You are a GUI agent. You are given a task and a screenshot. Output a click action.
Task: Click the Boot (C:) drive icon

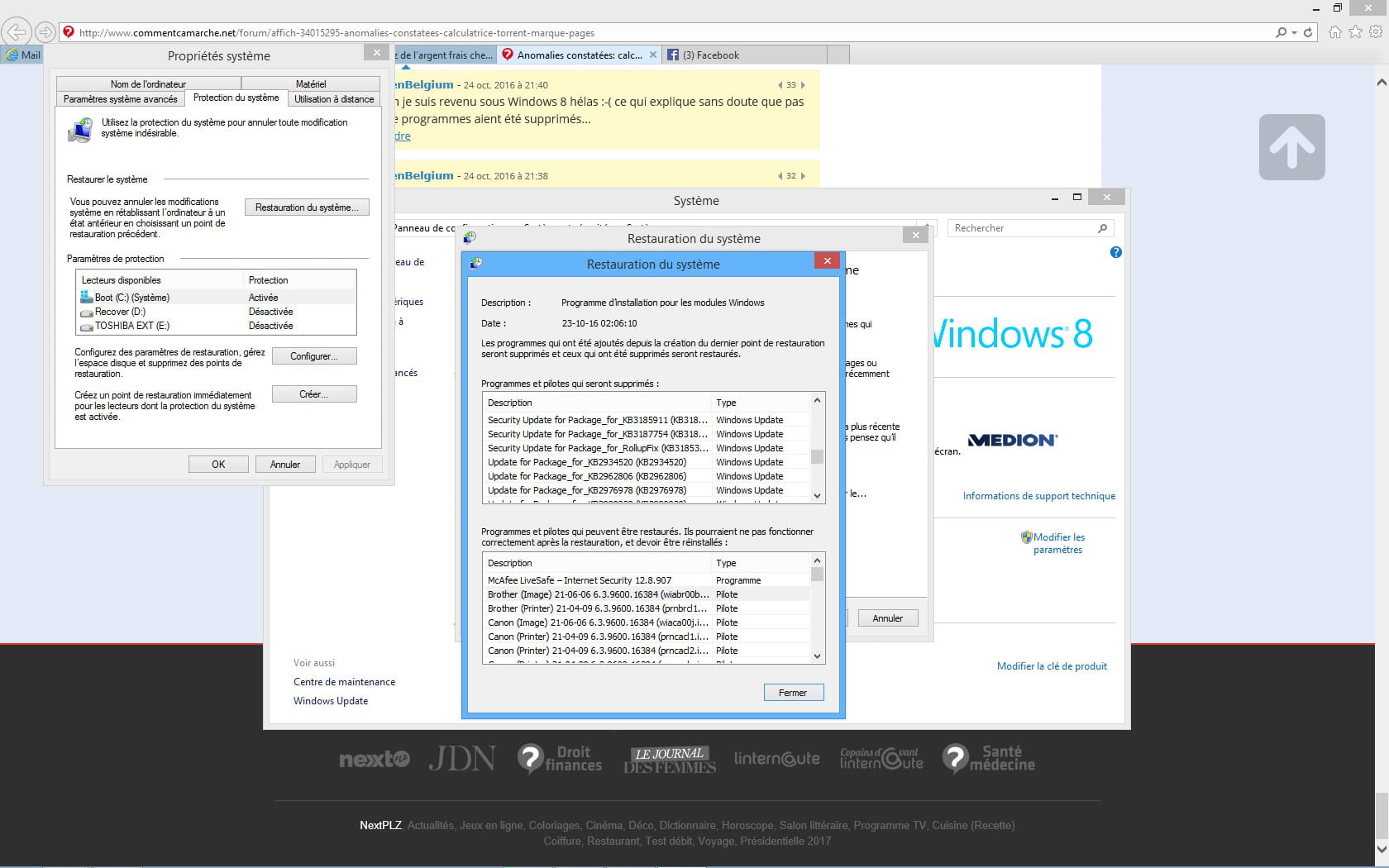point(86,297)
